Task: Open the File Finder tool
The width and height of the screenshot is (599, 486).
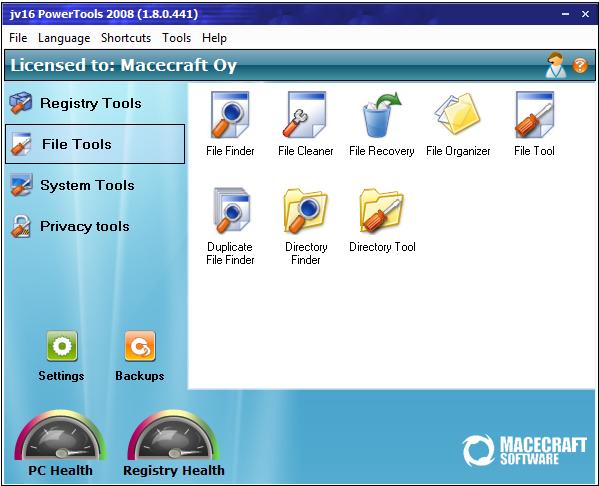Action: 230,115
